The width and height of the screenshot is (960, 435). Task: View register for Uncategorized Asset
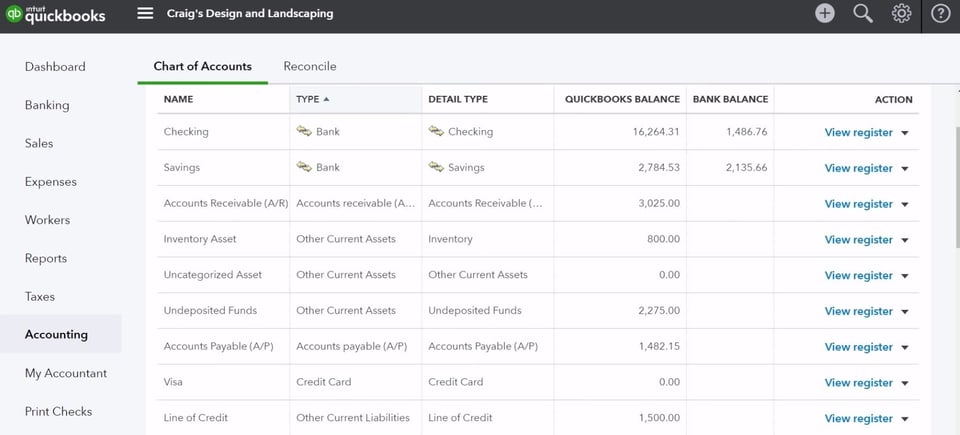click(858, 275)
